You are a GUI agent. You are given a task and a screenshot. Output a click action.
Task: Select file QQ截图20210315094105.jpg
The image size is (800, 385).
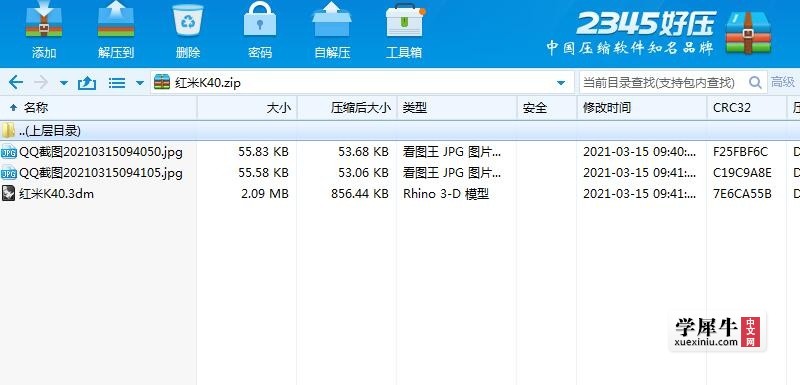101,173
